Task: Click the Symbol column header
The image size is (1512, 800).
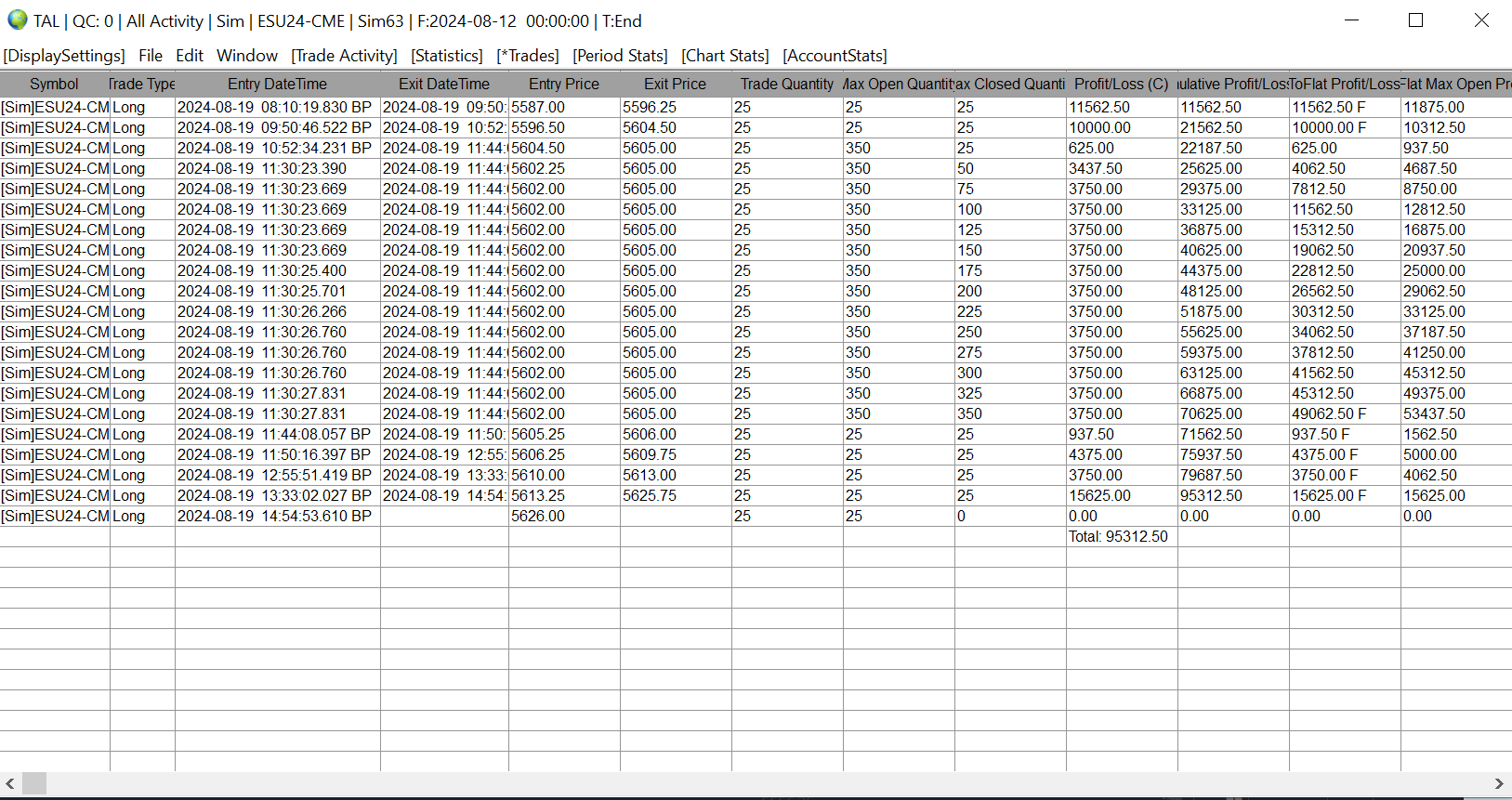Action: pos(55,84)
